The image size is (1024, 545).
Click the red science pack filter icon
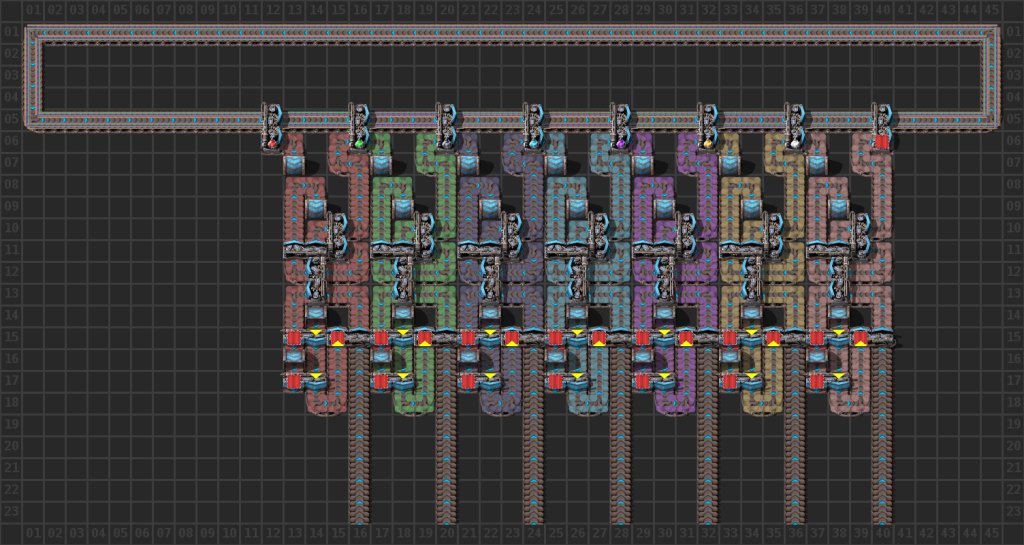pyautogui.click(x=272, y=144)
